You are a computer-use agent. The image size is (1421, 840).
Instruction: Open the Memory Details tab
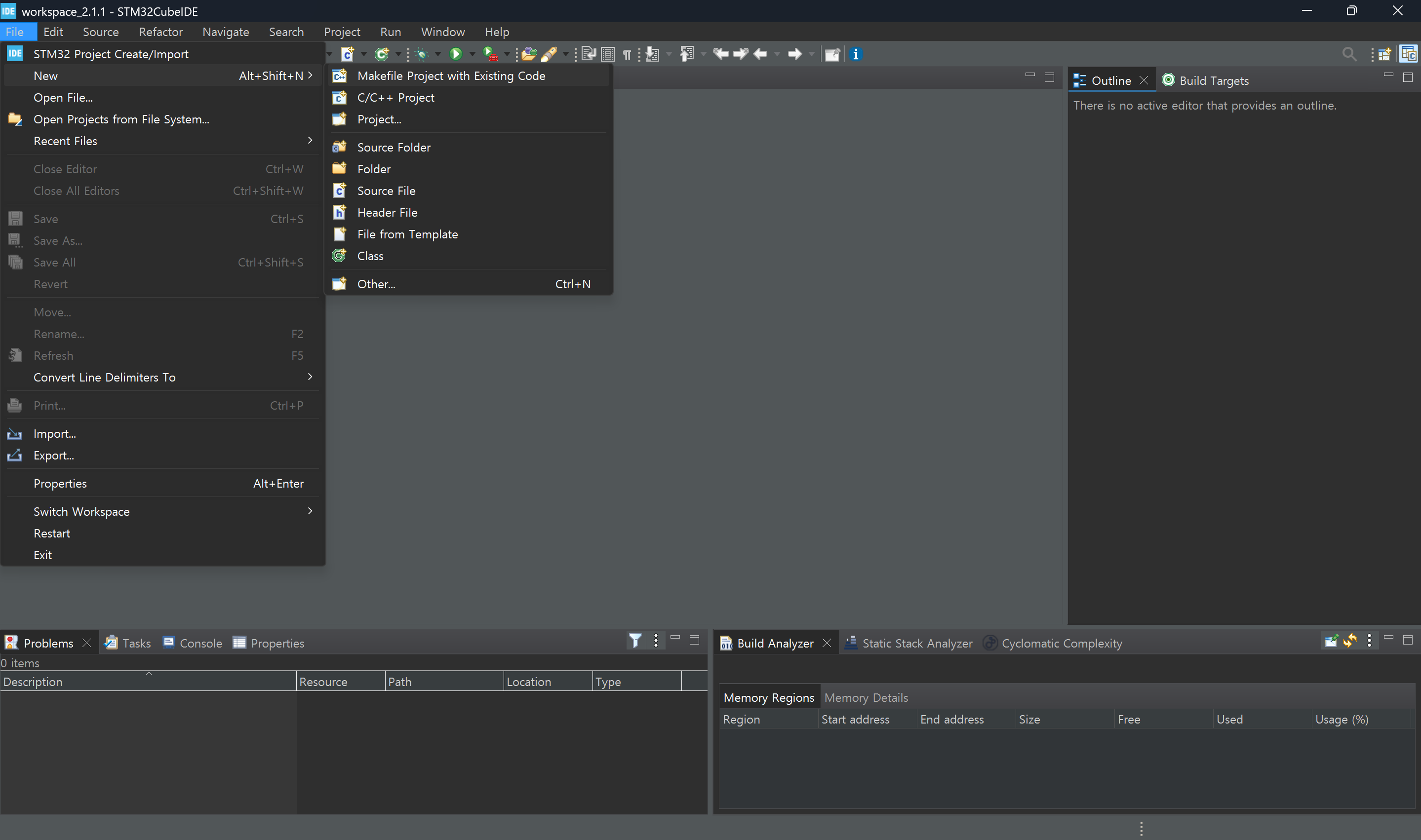tap(866, 697)
